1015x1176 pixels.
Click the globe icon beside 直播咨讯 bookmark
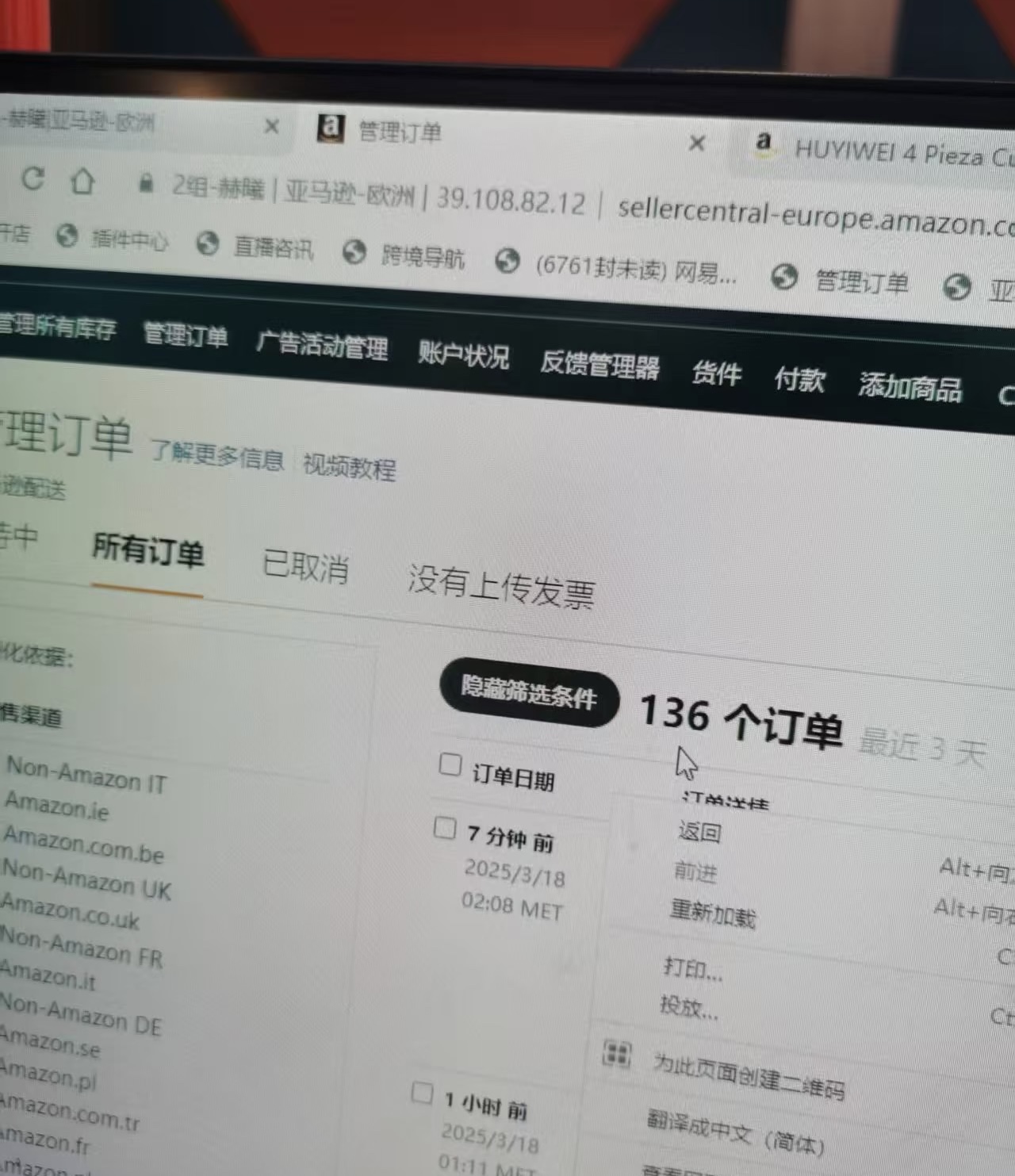pyautogui.click(x=208, y=243)
